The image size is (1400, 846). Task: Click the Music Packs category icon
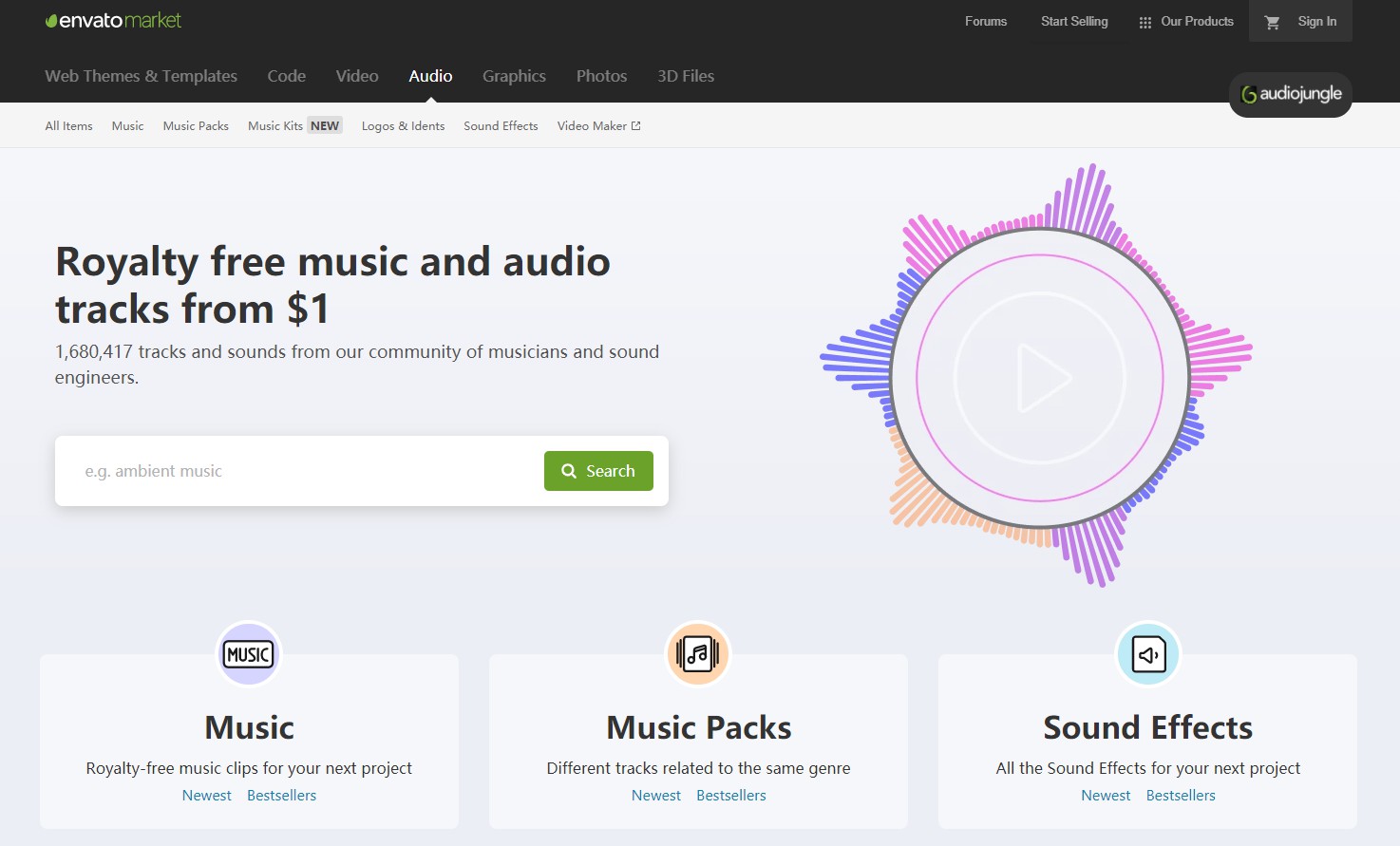[698, 654]
